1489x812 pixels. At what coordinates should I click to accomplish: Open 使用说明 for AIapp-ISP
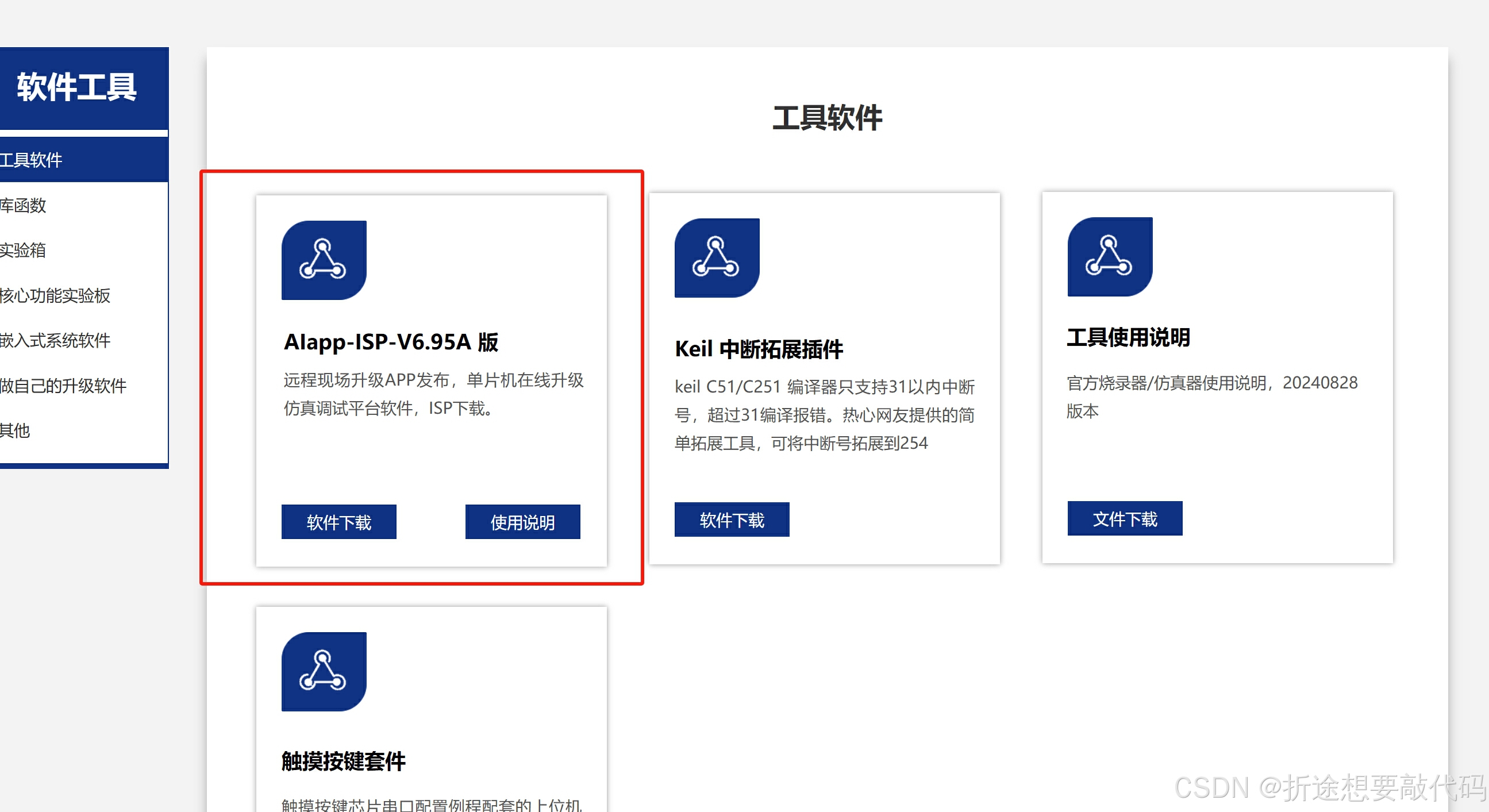(522, 522)
